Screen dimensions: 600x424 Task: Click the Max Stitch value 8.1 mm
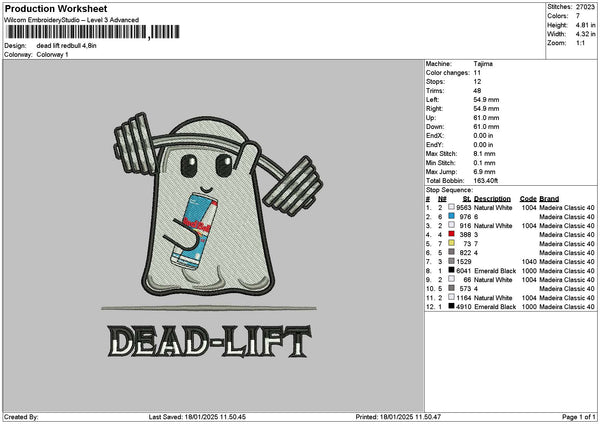click(x=484, y=154)
